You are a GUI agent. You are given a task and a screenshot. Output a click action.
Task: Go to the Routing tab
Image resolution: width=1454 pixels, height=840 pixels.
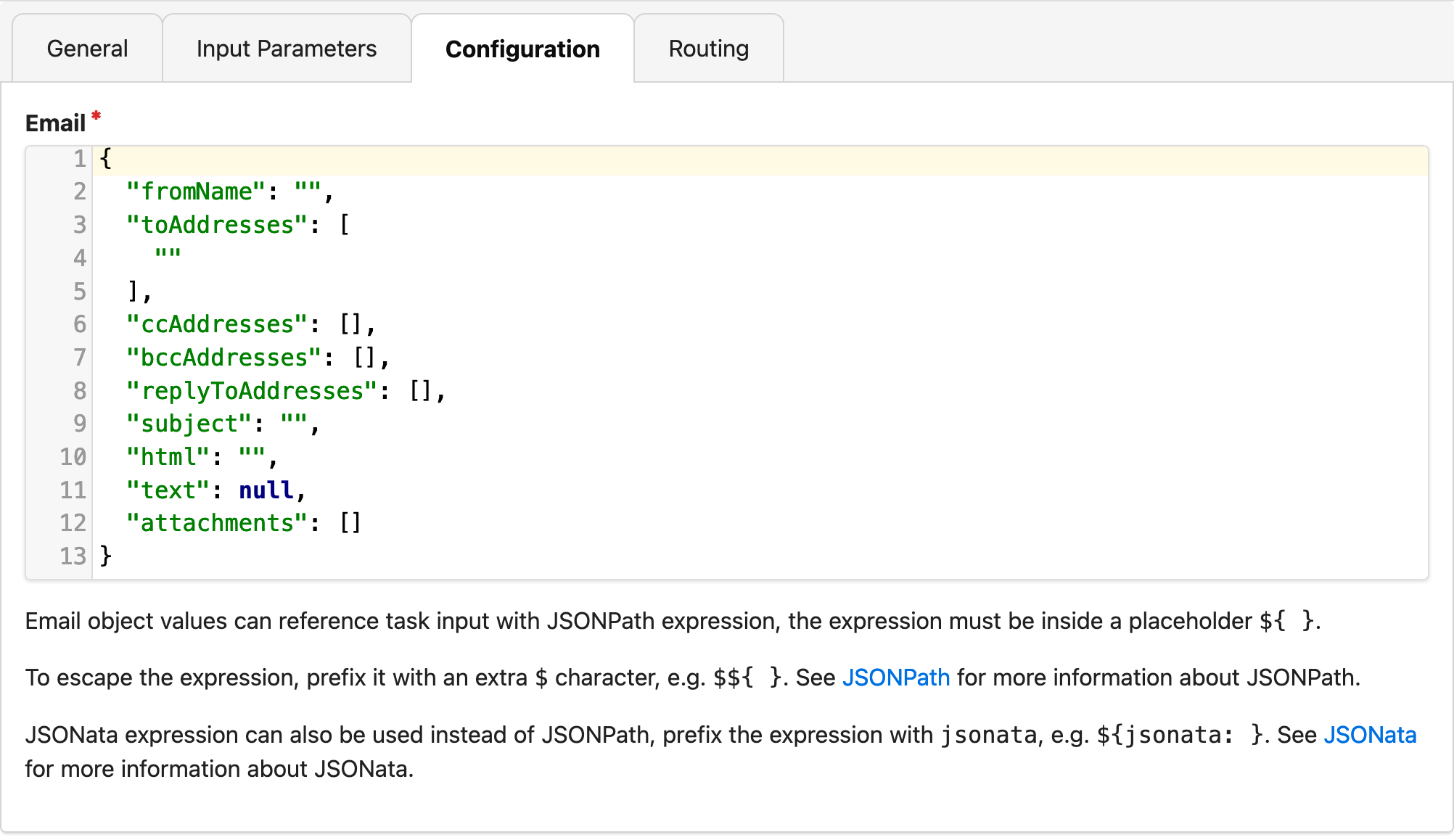coord(708,49)
